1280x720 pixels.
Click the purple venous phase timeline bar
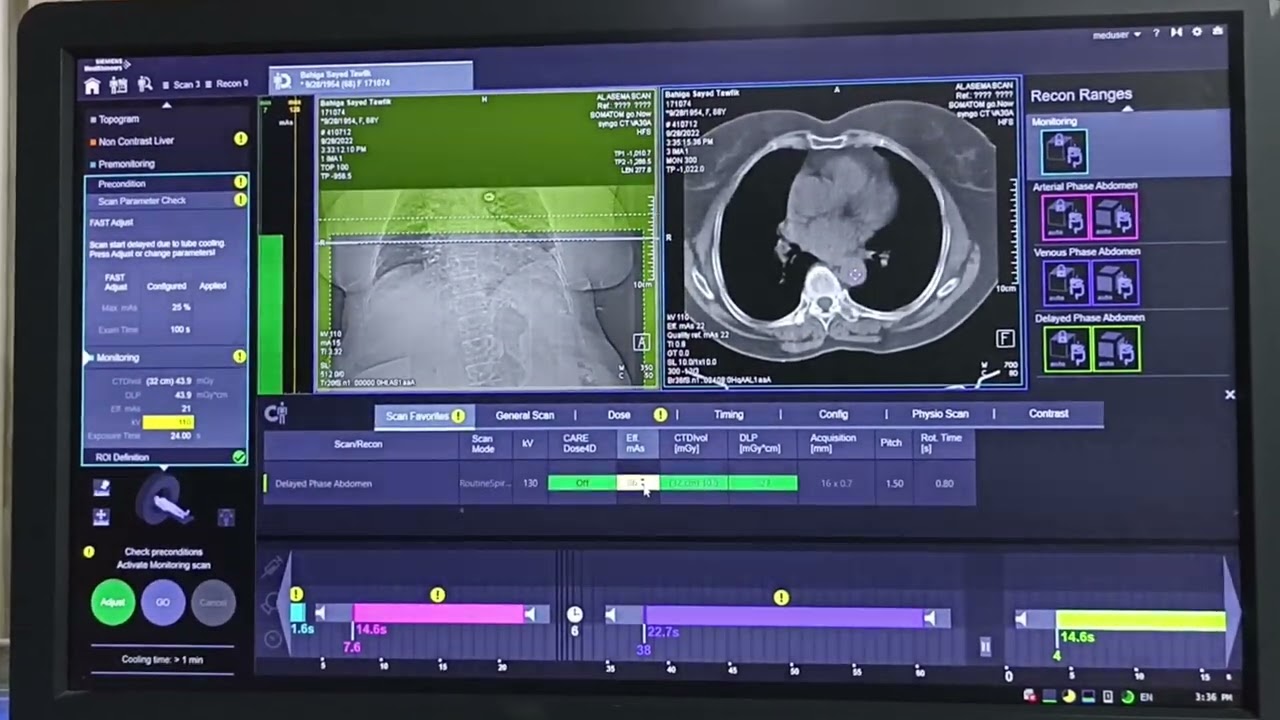click(x=783, y=617)
